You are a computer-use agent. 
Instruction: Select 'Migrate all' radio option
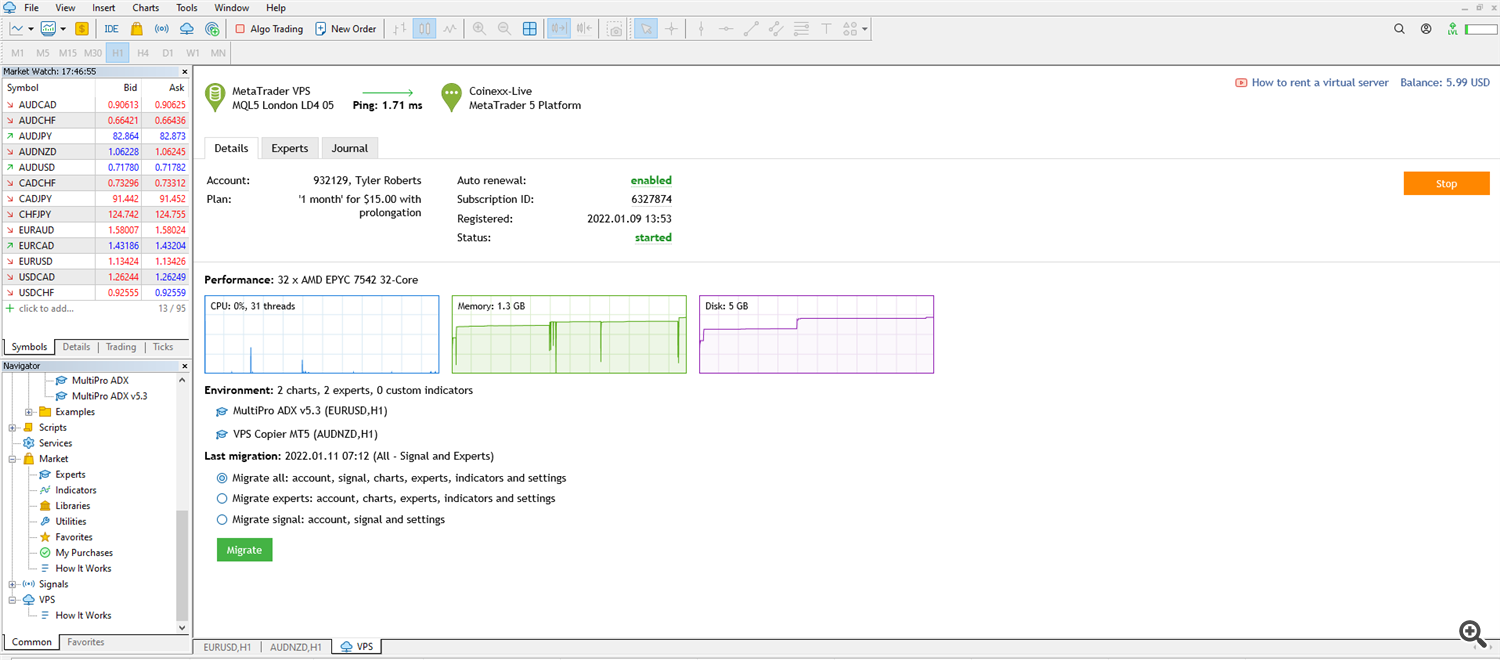[222, 478]
